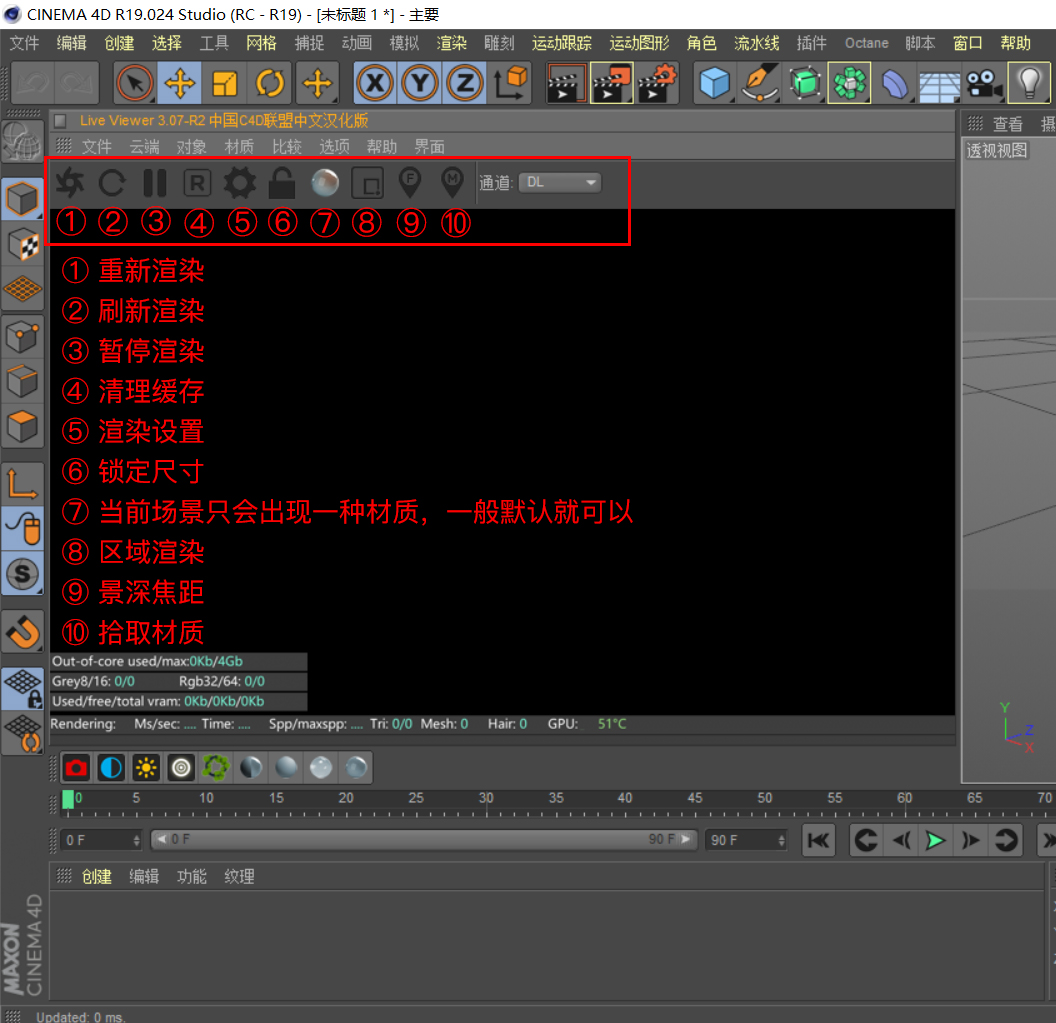Send scene and restart Octane render
Image resolution: width=1056 pixels, height=1023 pixels.
point(70,183)
